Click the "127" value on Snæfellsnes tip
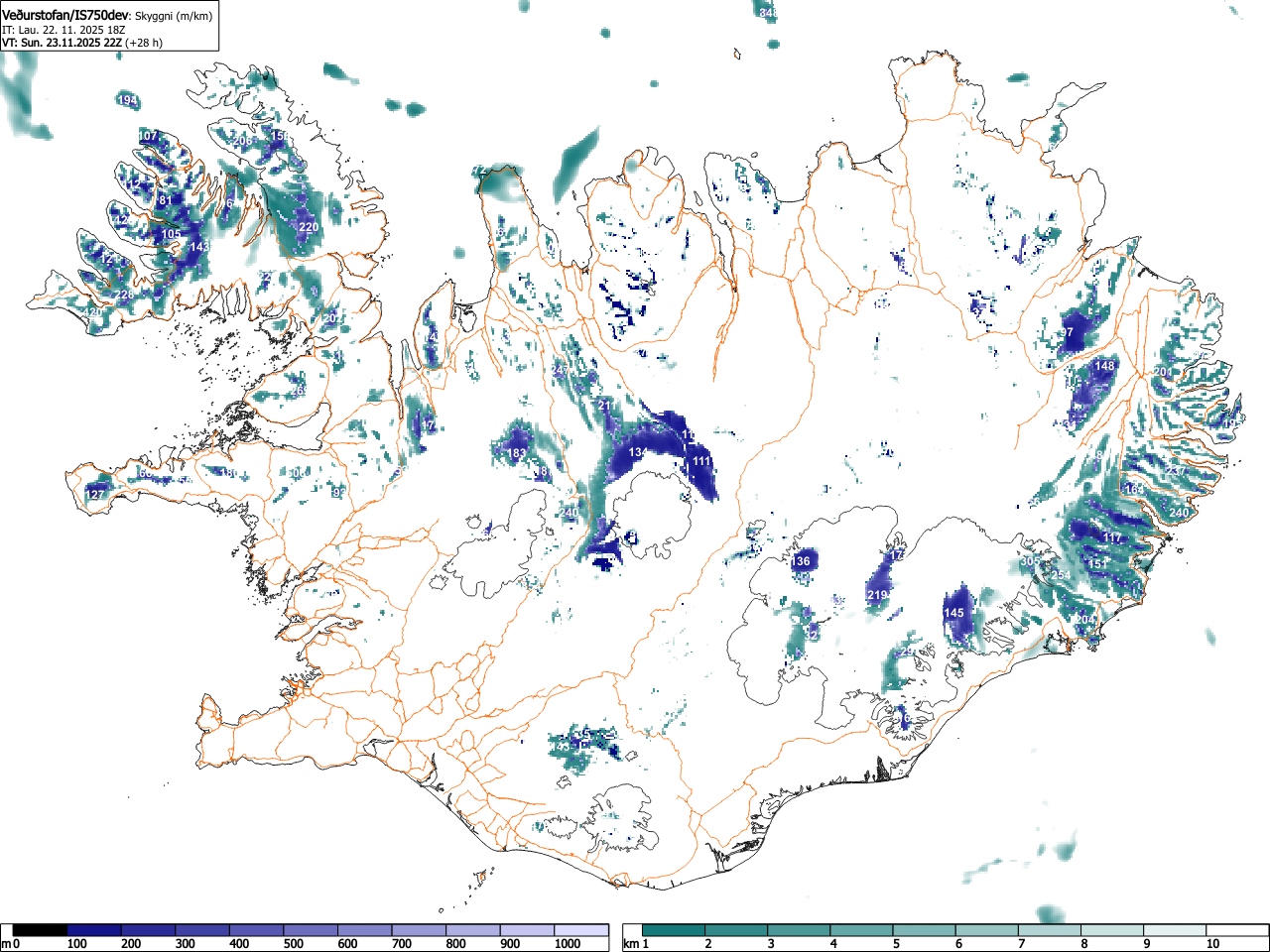The height and width of the screenshot is (952, 1270). tap(95, 495)
